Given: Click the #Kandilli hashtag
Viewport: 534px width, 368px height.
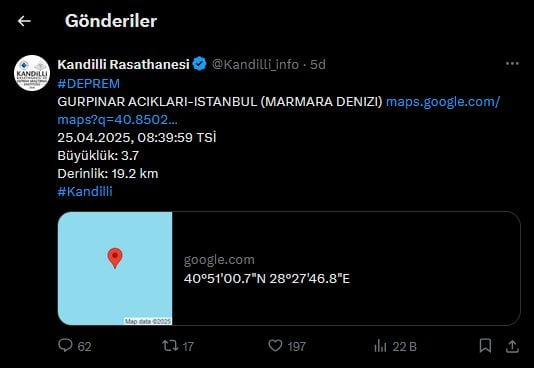Looking at the screenshot, I should pos(85,192).
